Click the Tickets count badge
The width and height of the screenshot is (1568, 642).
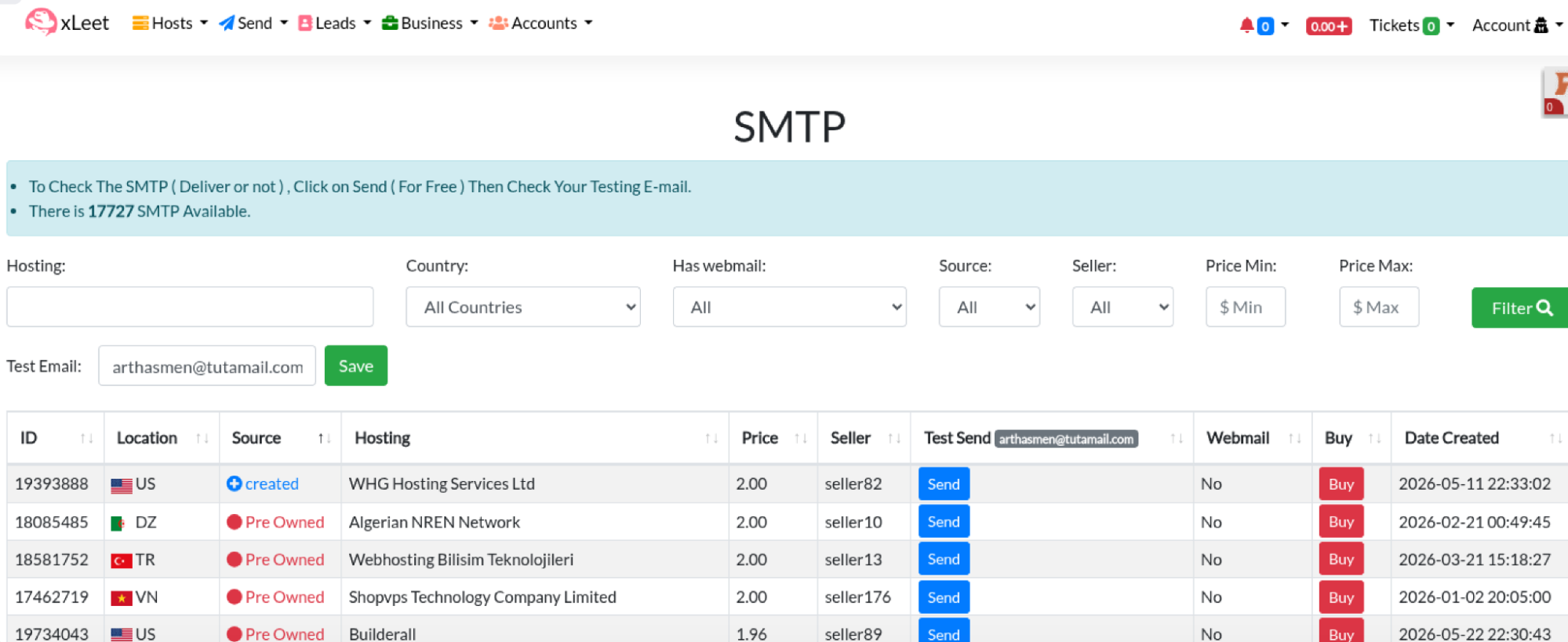[x=1431, y=26]
